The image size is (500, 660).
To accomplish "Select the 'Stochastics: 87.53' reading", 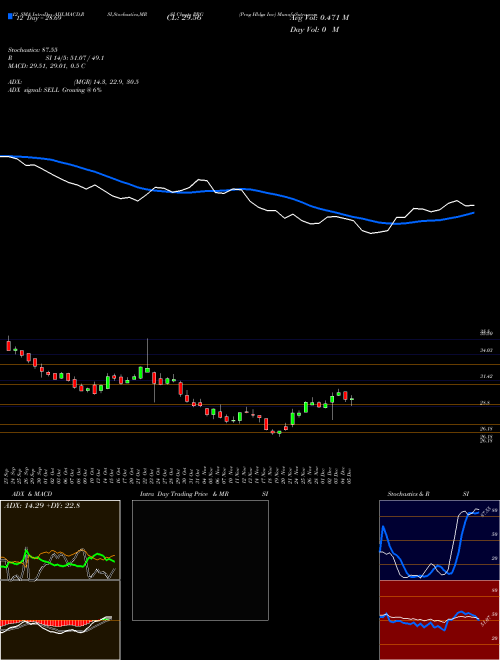I will point(32,50).
